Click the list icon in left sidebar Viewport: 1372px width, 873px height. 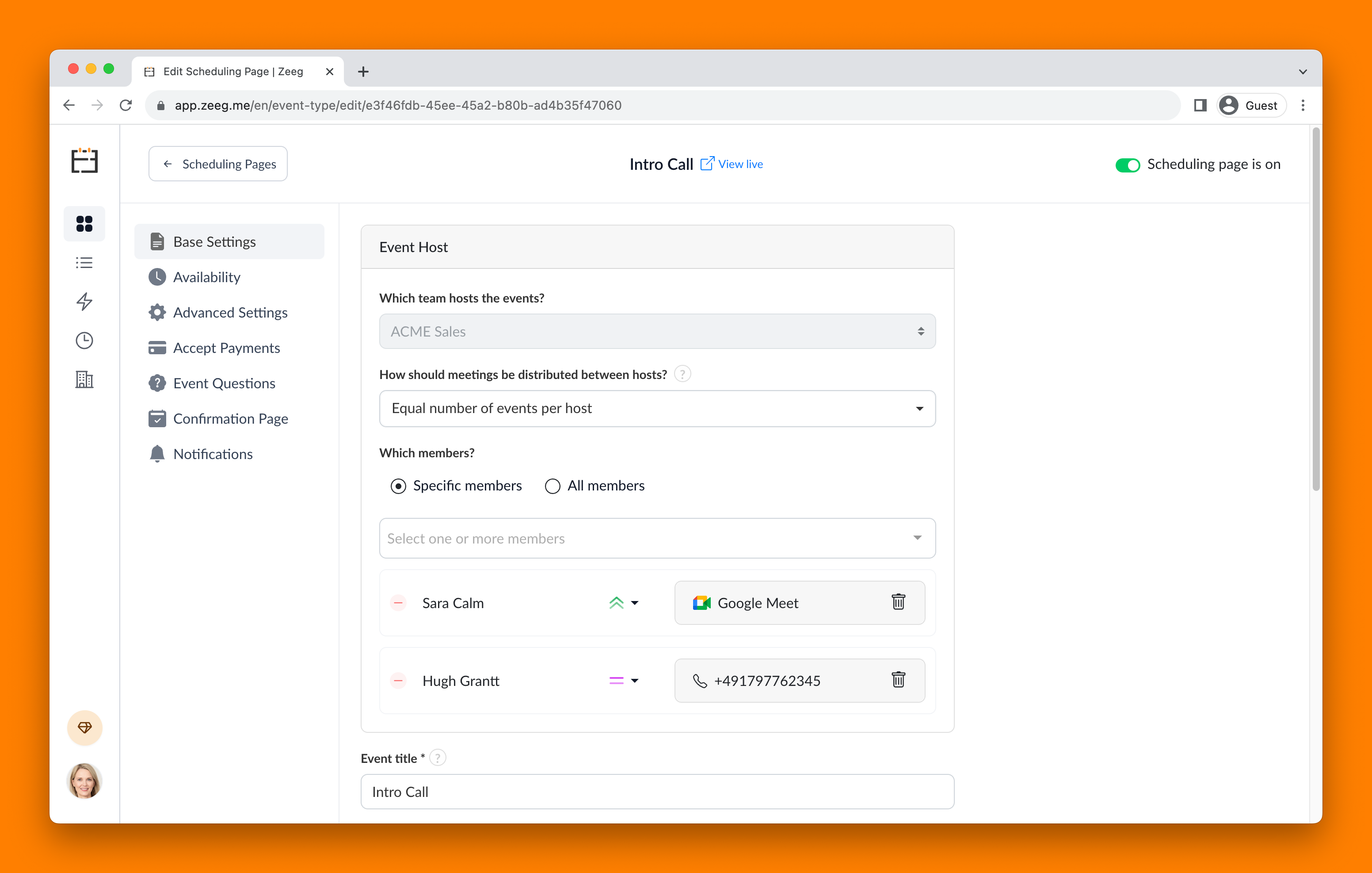[84, 262]
